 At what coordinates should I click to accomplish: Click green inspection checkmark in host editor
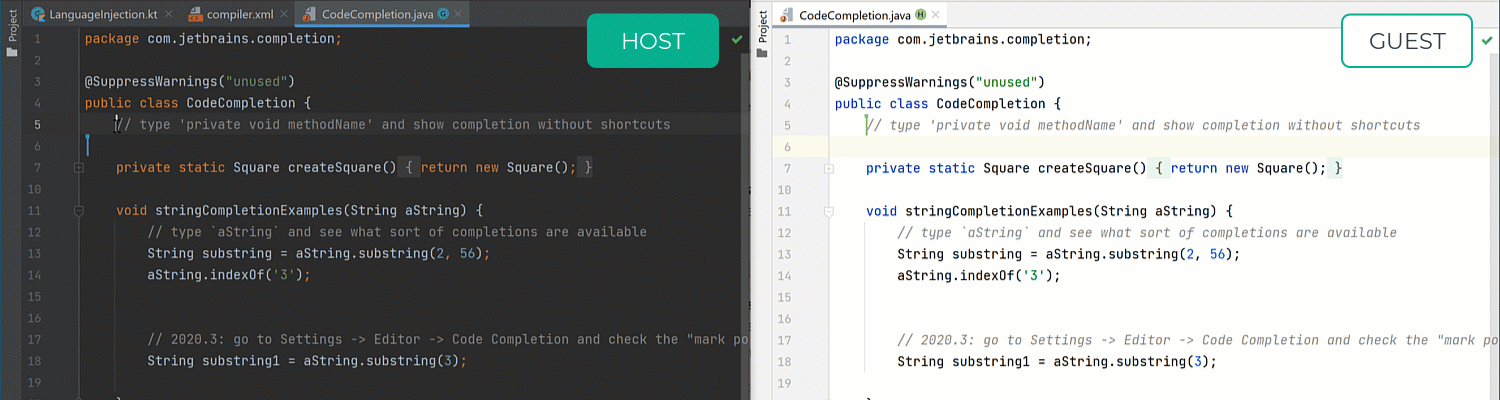tap(736, 39)
